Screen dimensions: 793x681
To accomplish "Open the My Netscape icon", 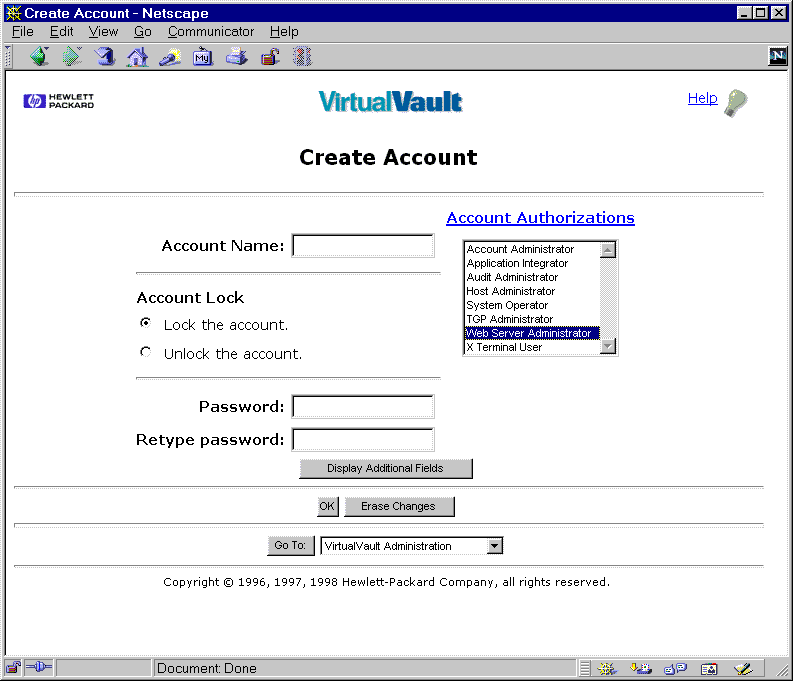I will [x=203, y=57].
